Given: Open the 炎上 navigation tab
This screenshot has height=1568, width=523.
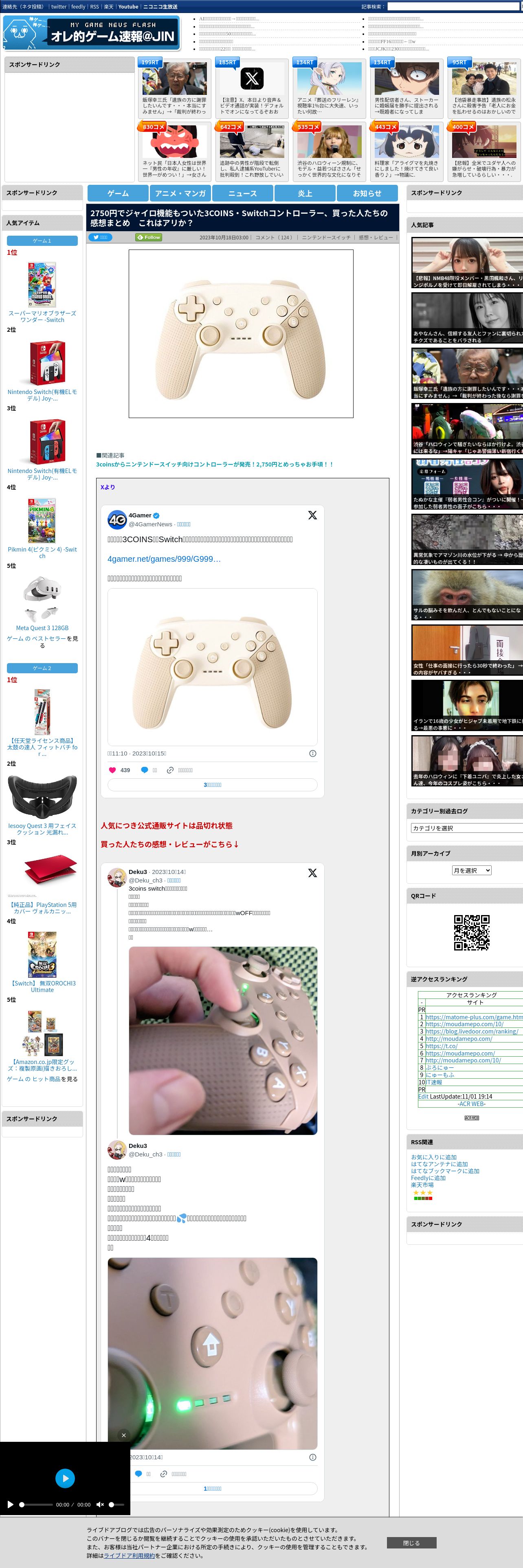Looking at the screenshot, I should point(305,193).
